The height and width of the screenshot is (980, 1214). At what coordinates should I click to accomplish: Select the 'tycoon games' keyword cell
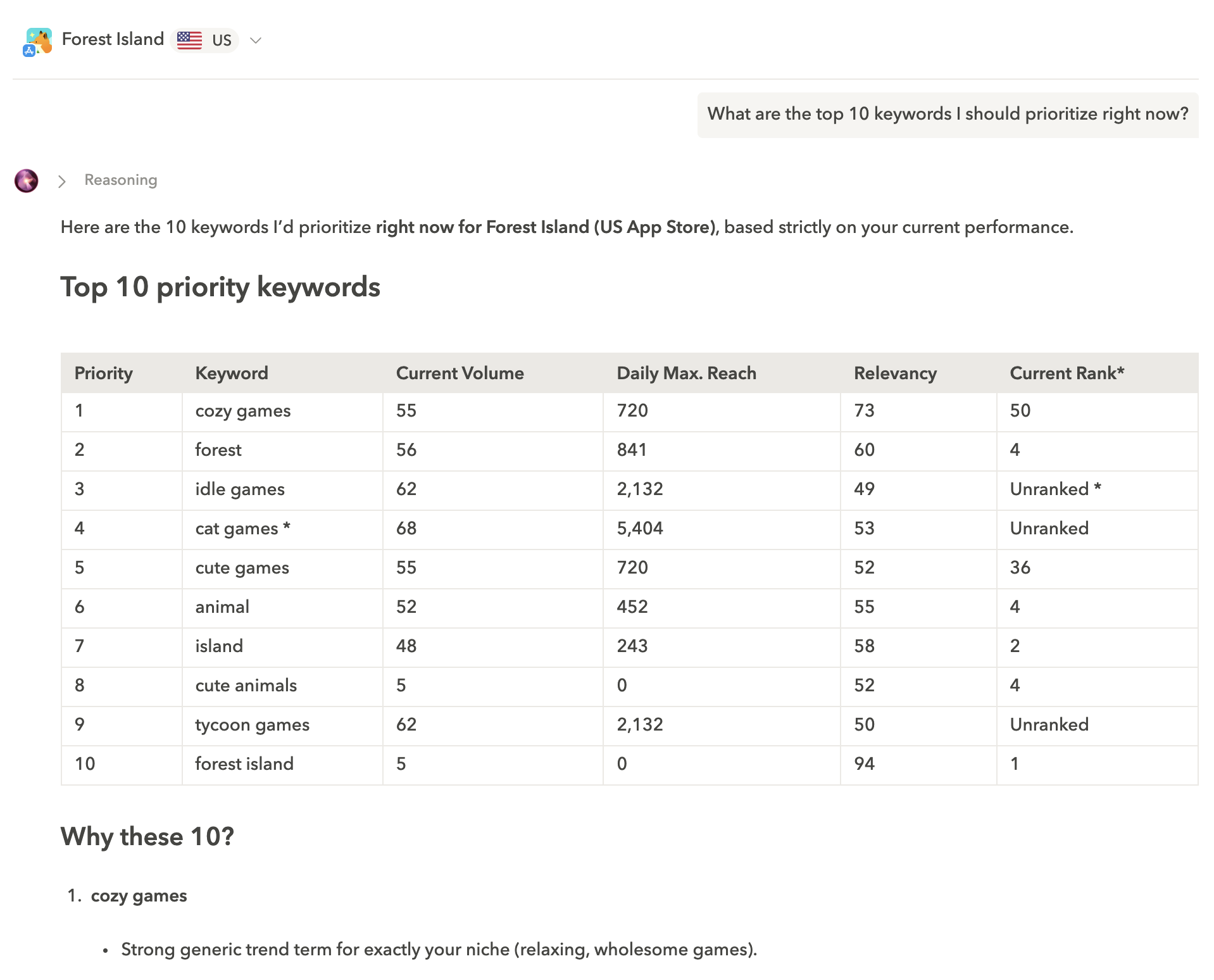[x=282, y=726]
